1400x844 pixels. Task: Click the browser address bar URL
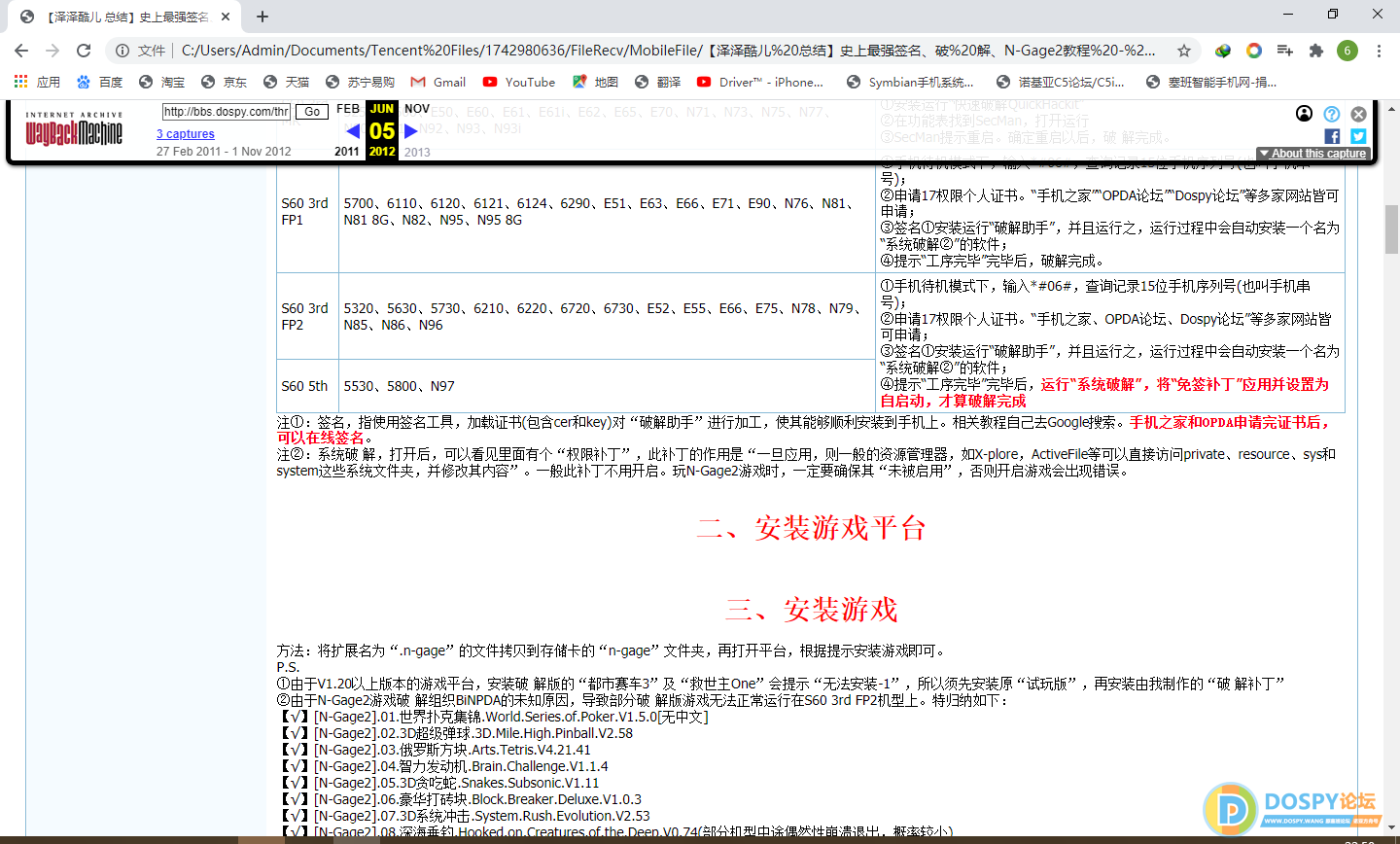[669, 51]
